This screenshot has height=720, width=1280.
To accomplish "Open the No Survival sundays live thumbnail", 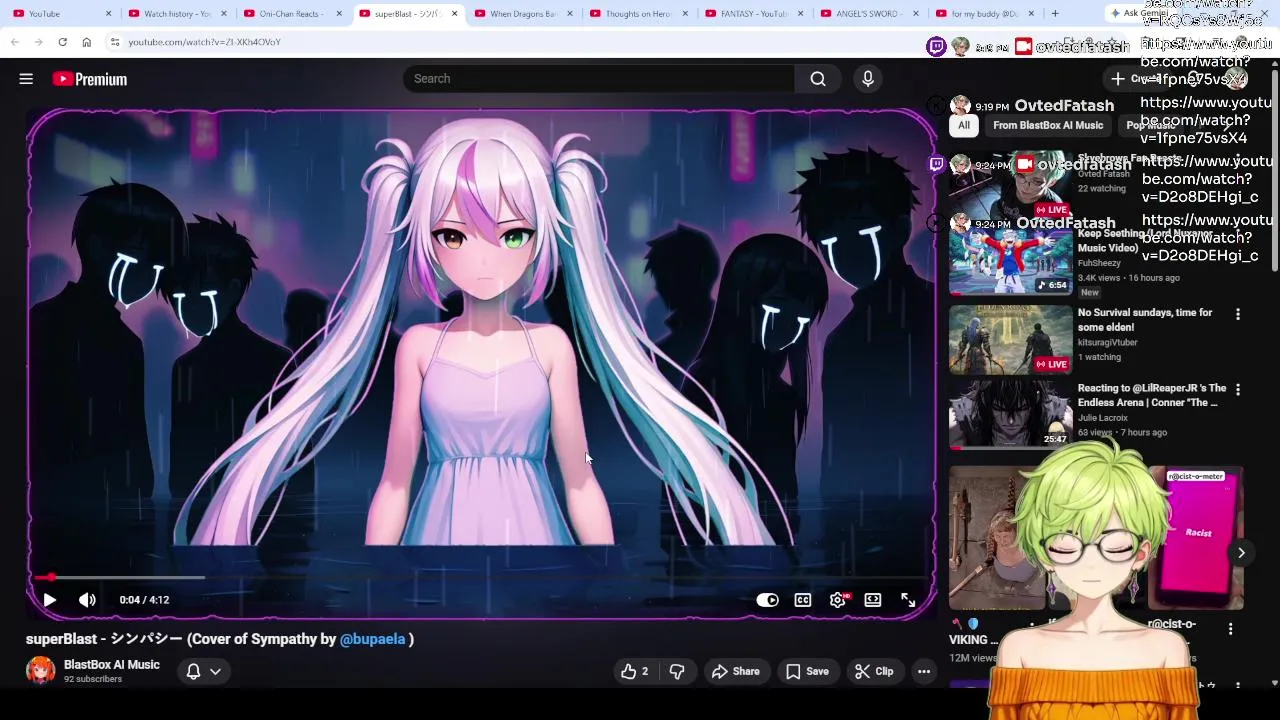I will [1010, 340].
